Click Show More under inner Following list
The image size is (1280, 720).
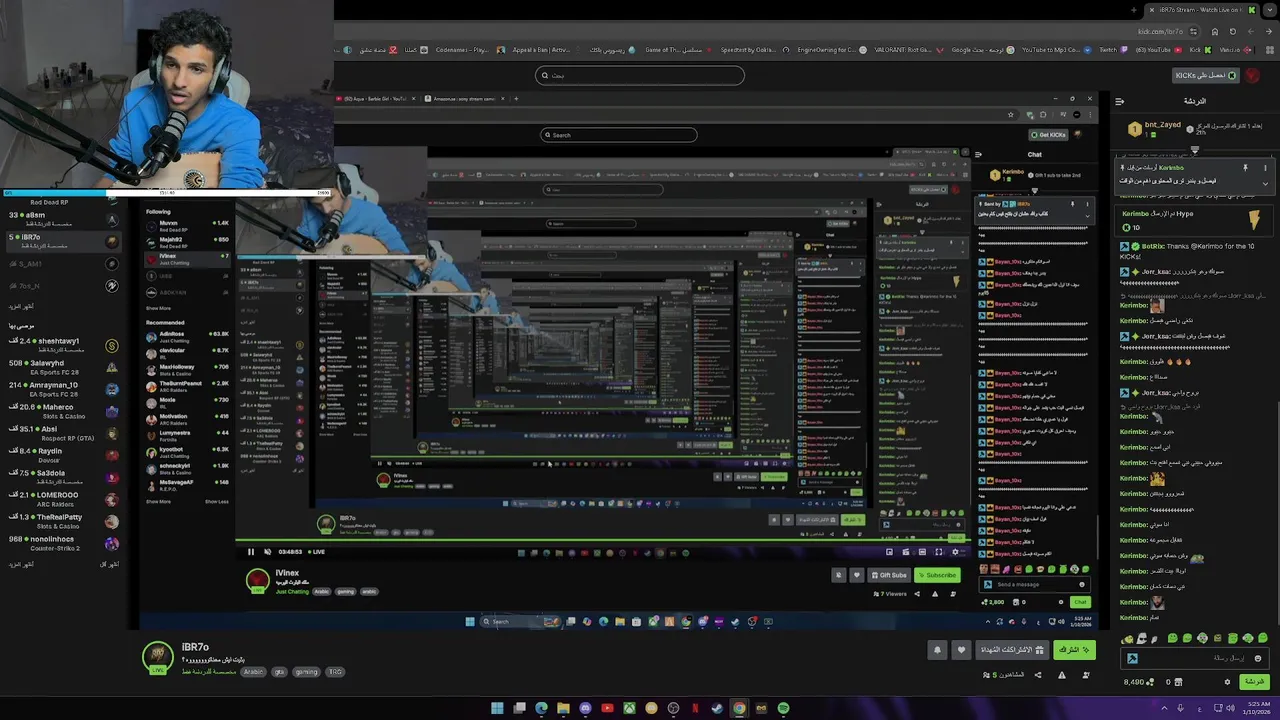pos(158,308)
